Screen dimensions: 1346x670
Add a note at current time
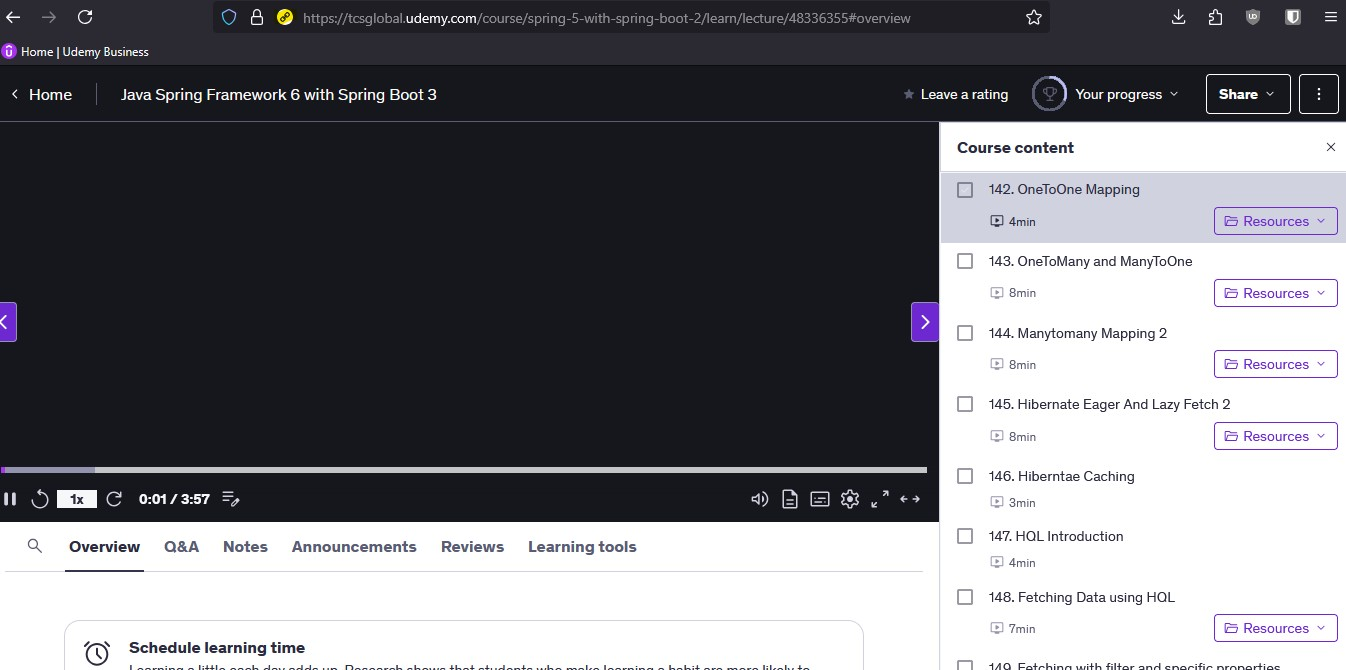pyautogui.click(x=230, y=499)
